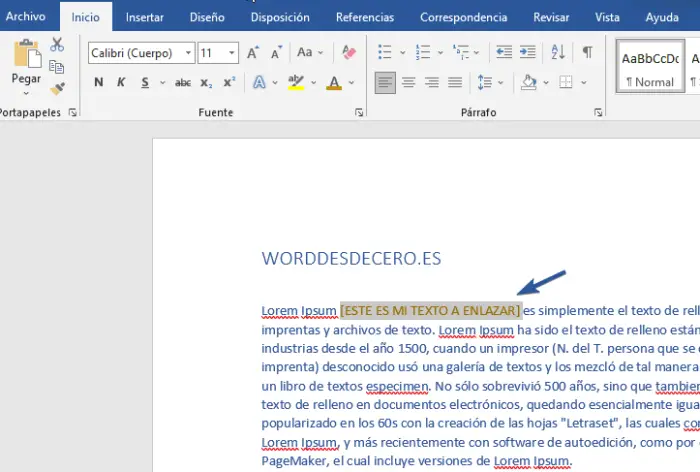This screenshot has width=700, height=472.
Task: Decrease font size with the small A icon
Action: pos(276,53)
